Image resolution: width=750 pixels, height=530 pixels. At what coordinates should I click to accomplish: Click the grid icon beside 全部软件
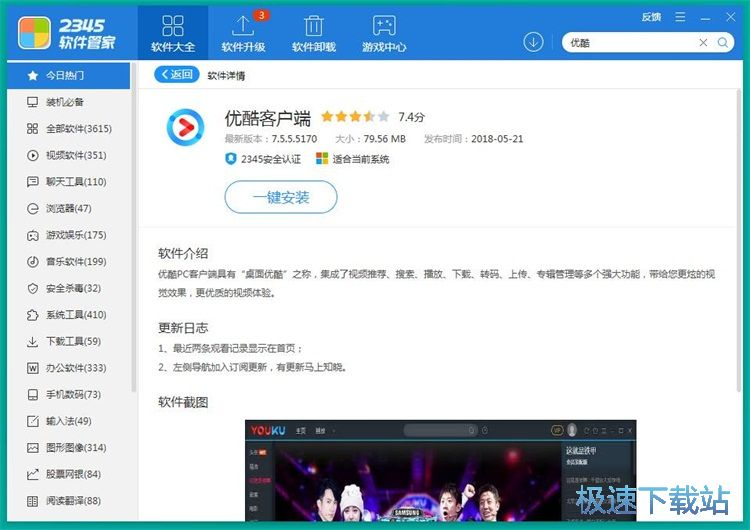coord(33,129)
